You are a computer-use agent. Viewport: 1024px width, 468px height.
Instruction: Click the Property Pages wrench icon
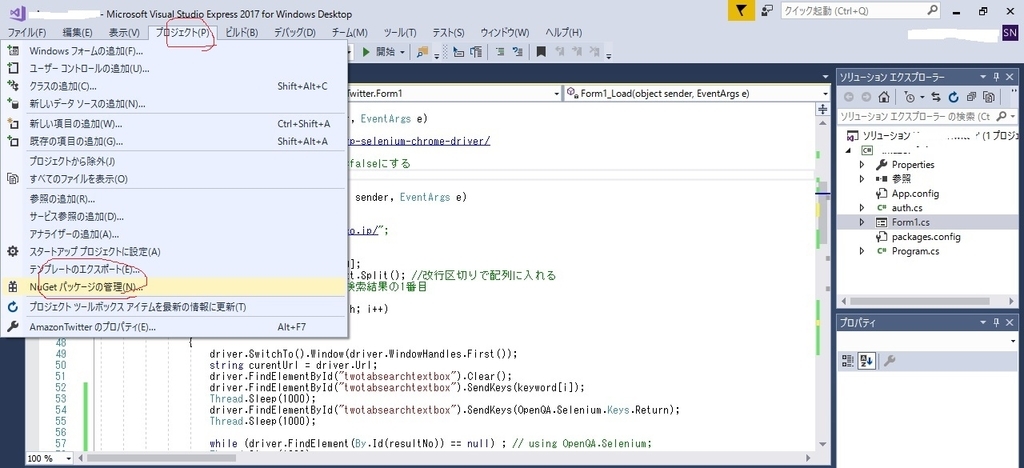point(889,360)
